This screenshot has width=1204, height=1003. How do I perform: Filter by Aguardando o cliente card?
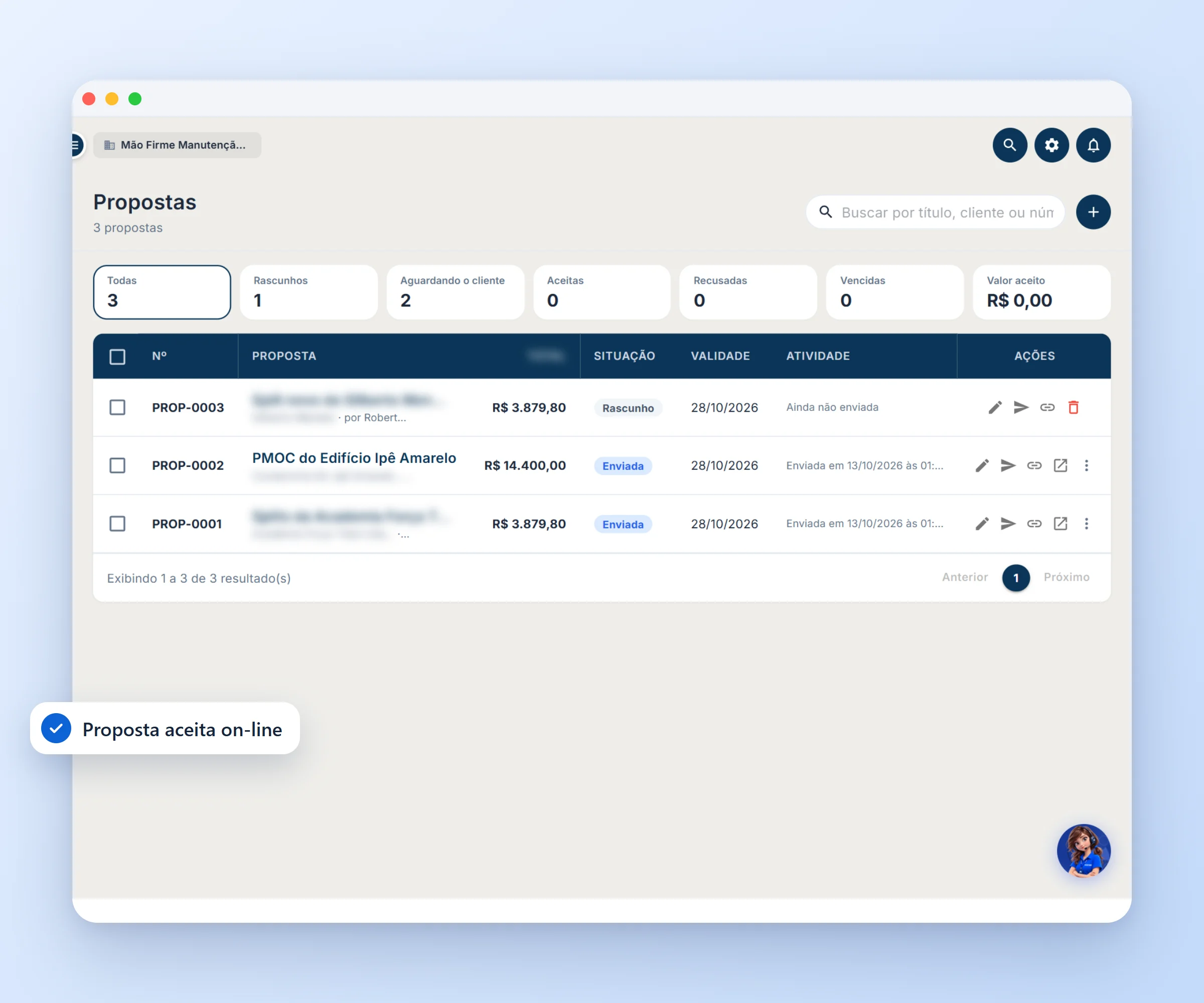click(455, 292)
